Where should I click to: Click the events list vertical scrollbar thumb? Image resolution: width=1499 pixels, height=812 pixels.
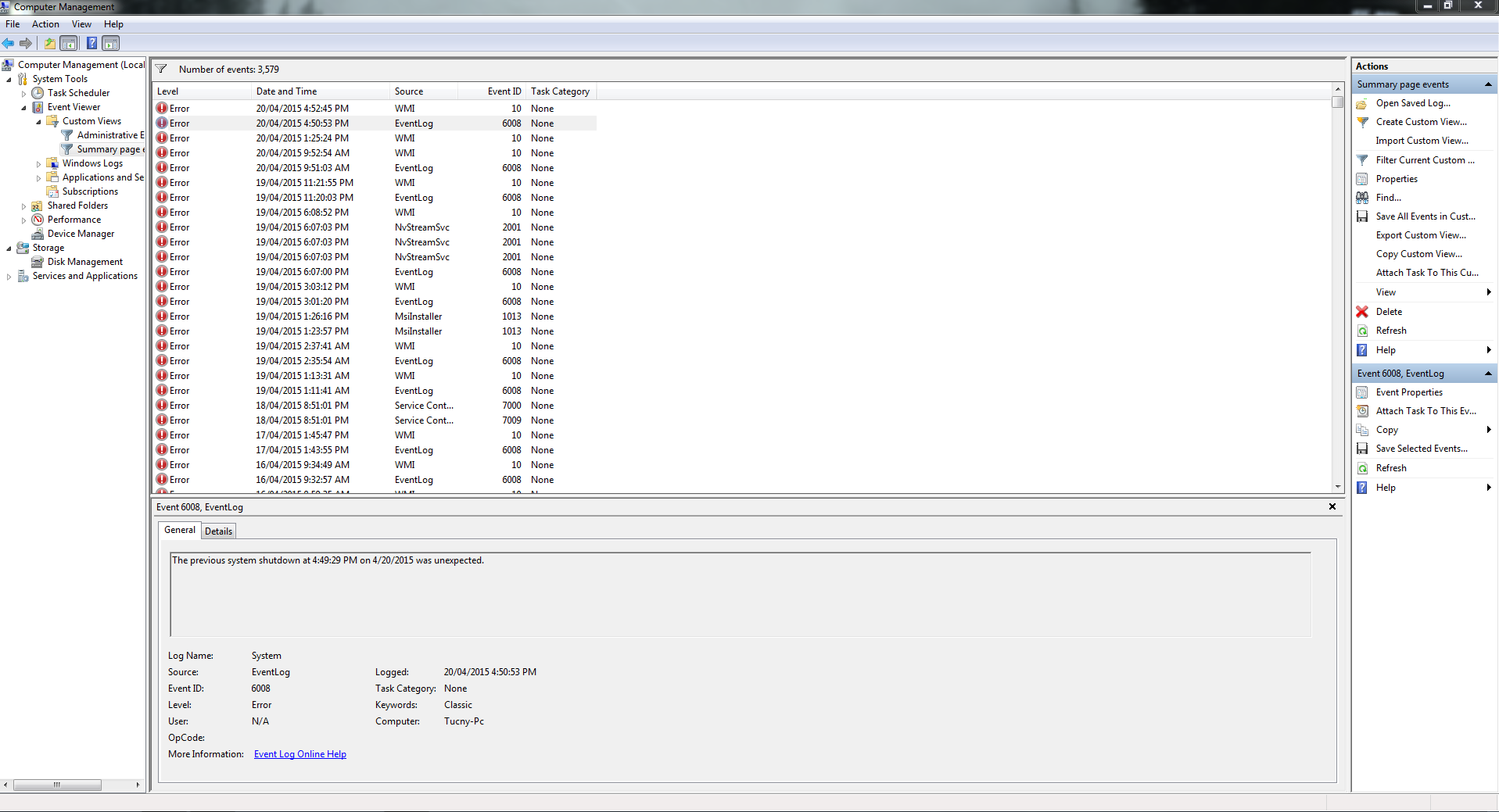(x=1338, y=102)
